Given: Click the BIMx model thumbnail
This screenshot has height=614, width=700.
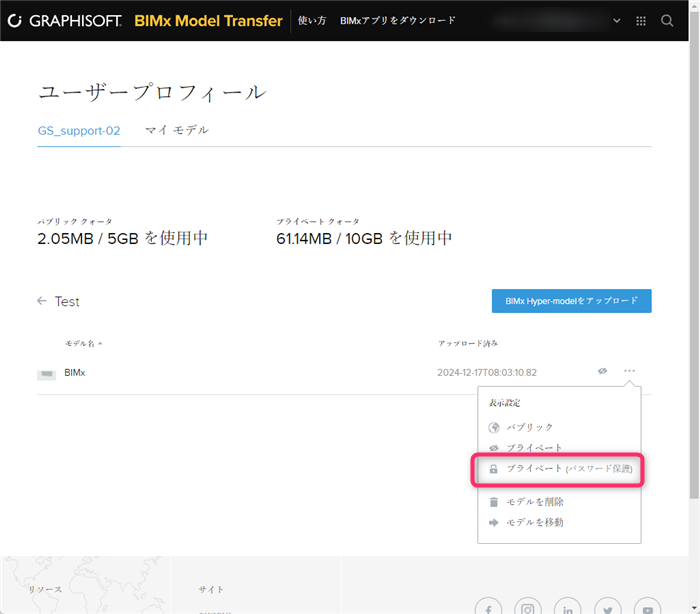Looking at the screenshot, I should [46, 374].
